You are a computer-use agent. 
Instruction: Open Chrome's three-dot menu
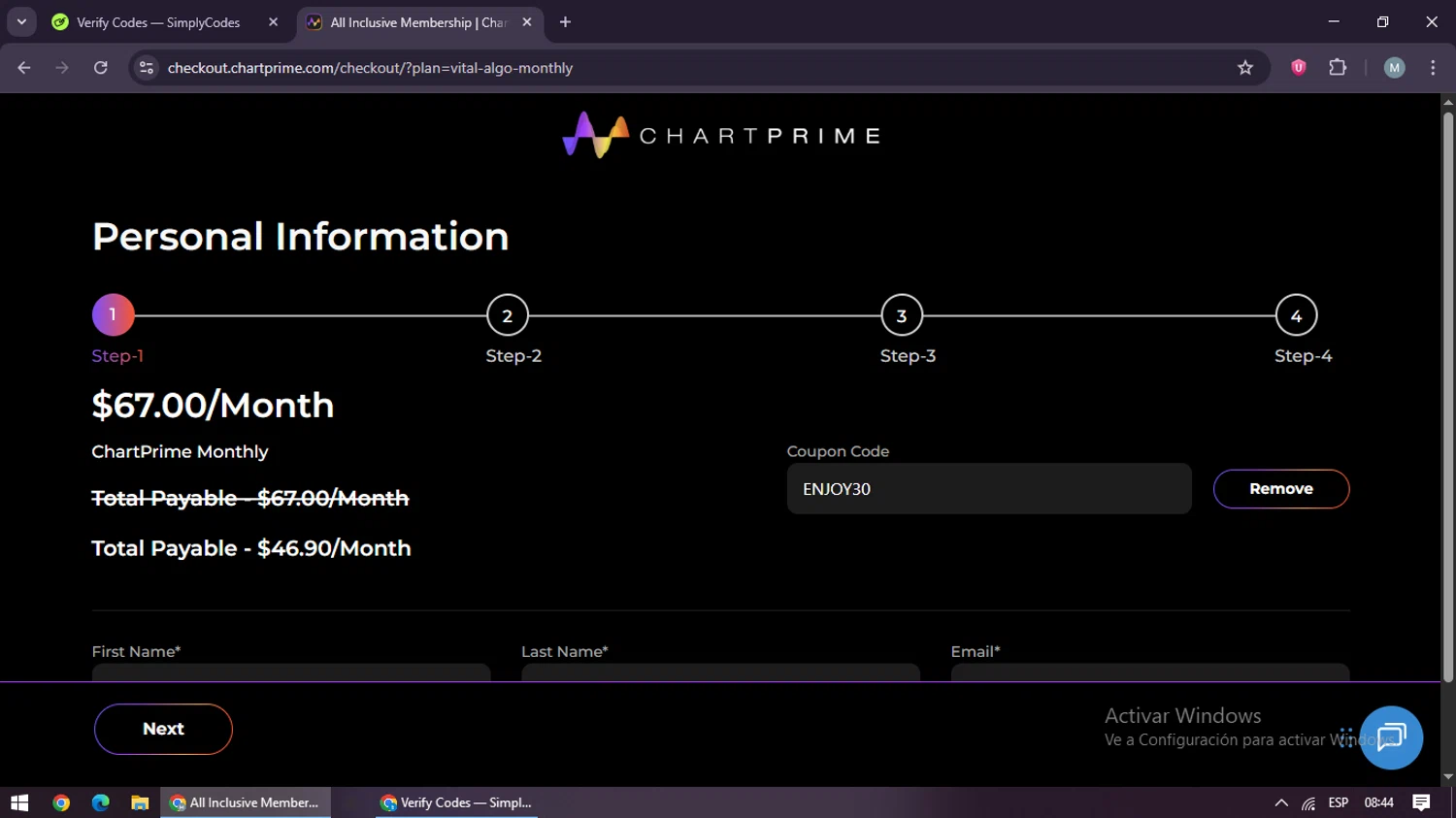(x=1433, y=68)
